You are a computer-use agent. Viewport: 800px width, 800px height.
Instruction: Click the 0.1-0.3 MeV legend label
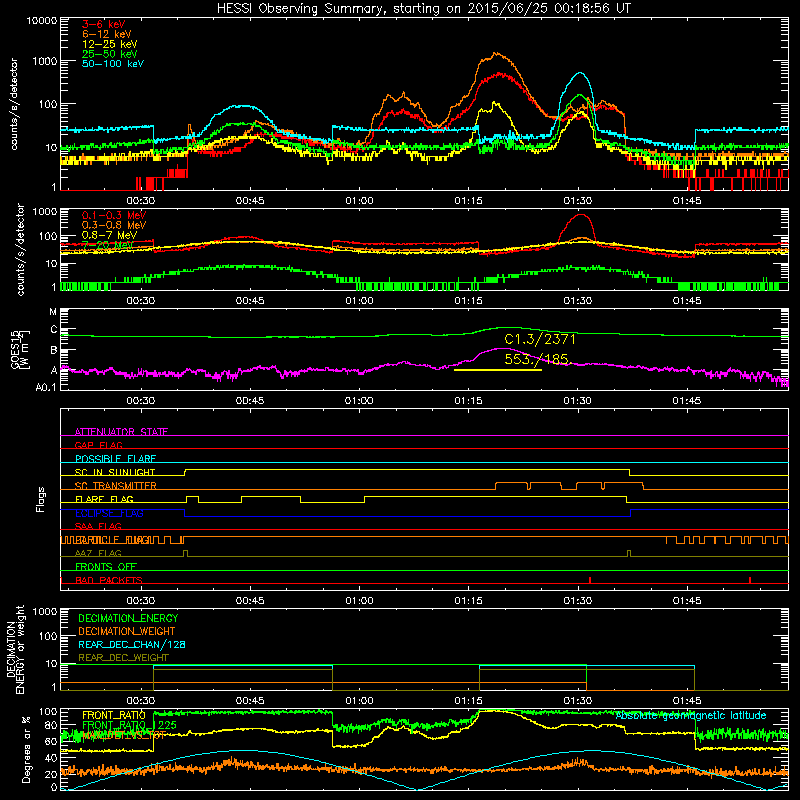click(x=114, y=215)
